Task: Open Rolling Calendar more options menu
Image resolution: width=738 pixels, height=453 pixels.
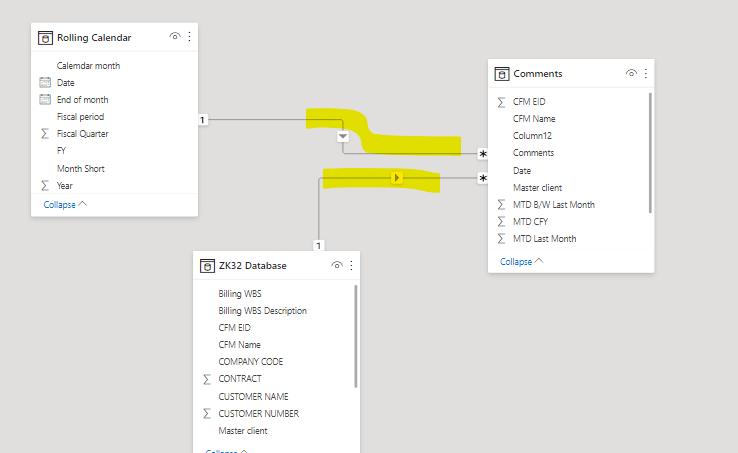Action: click(x=189, y=37)
